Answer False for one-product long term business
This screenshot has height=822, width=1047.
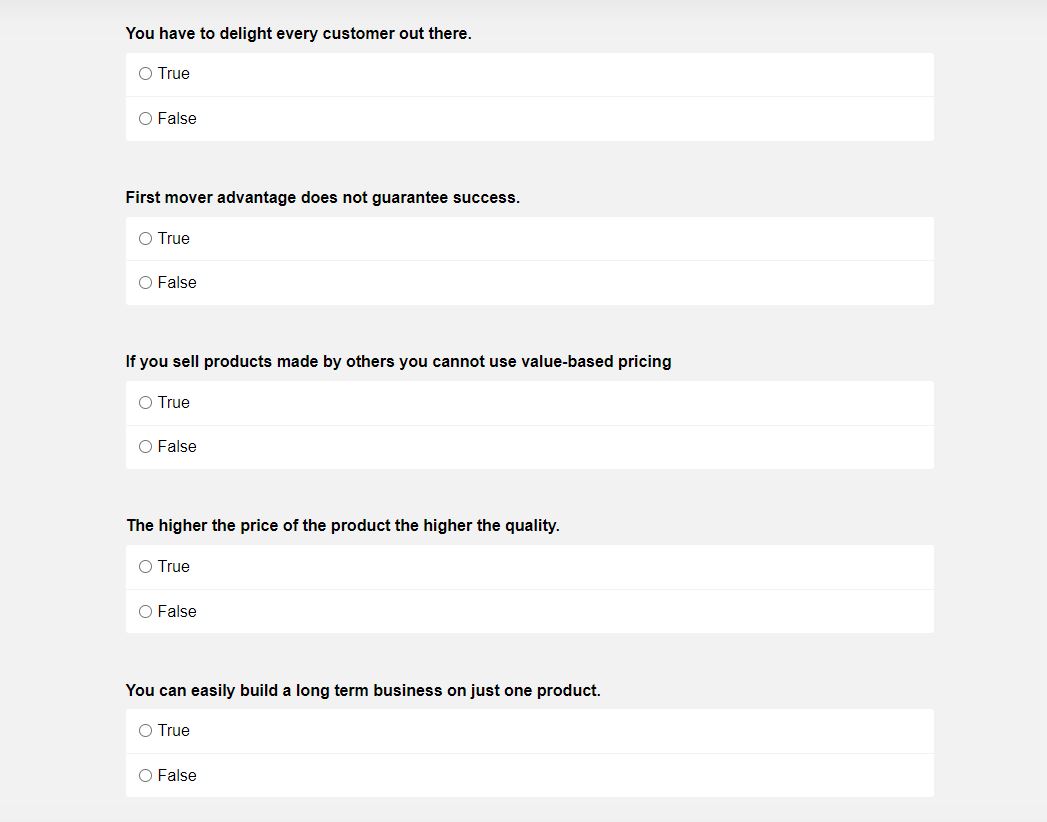click(x=146, y=775)
